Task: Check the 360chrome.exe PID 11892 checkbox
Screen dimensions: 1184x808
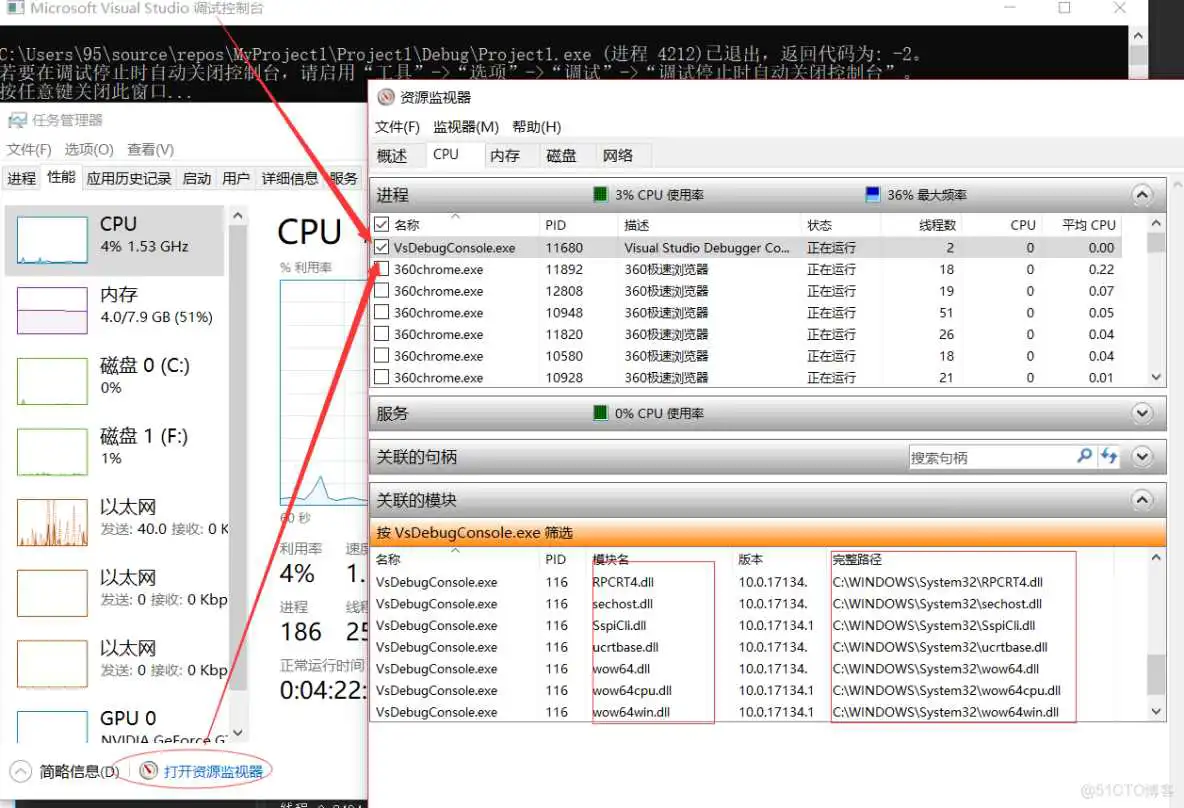Action: pos(380,268)
